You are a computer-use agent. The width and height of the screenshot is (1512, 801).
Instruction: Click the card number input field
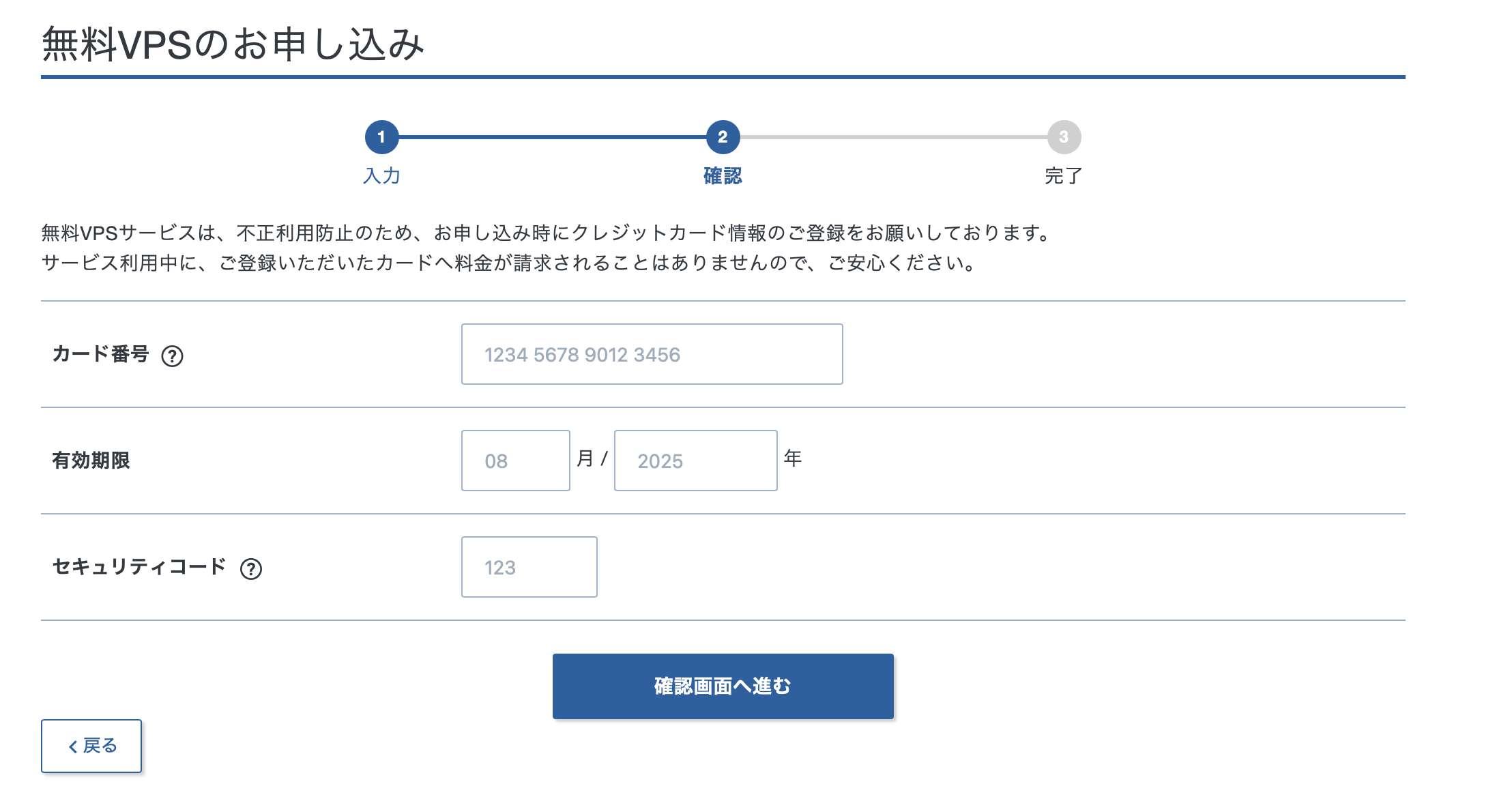coord(652,353)
